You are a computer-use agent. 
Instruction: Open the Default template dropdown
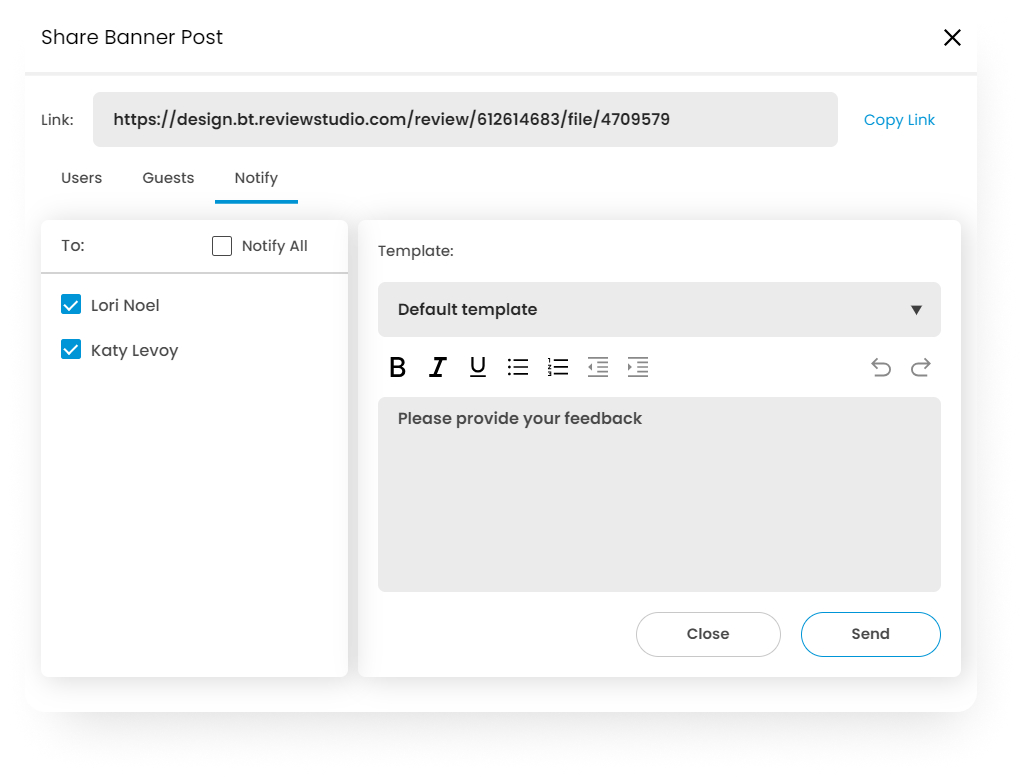tap(659, 310)
